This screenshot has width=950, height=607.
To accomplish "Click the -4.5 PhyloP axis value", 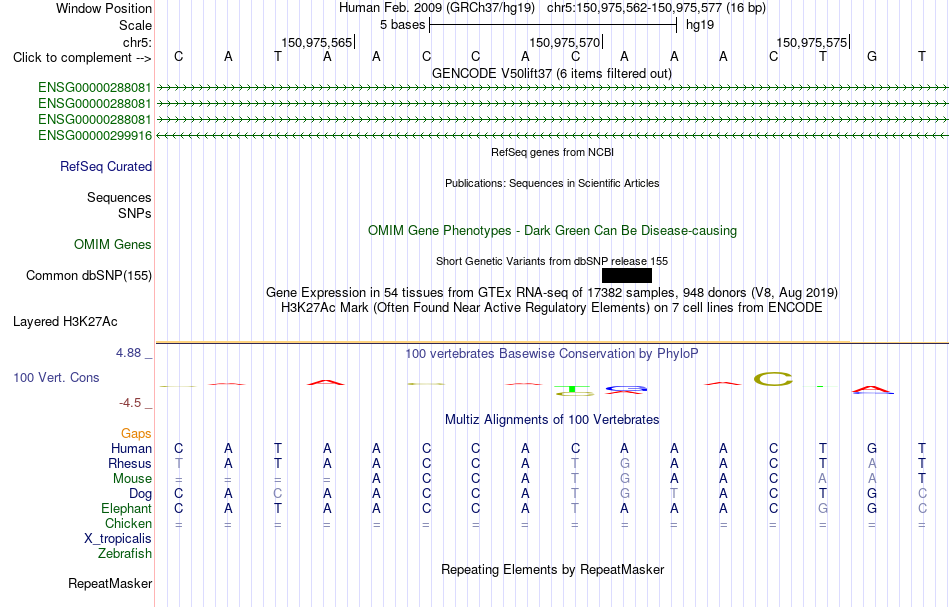I will [130, 403].
